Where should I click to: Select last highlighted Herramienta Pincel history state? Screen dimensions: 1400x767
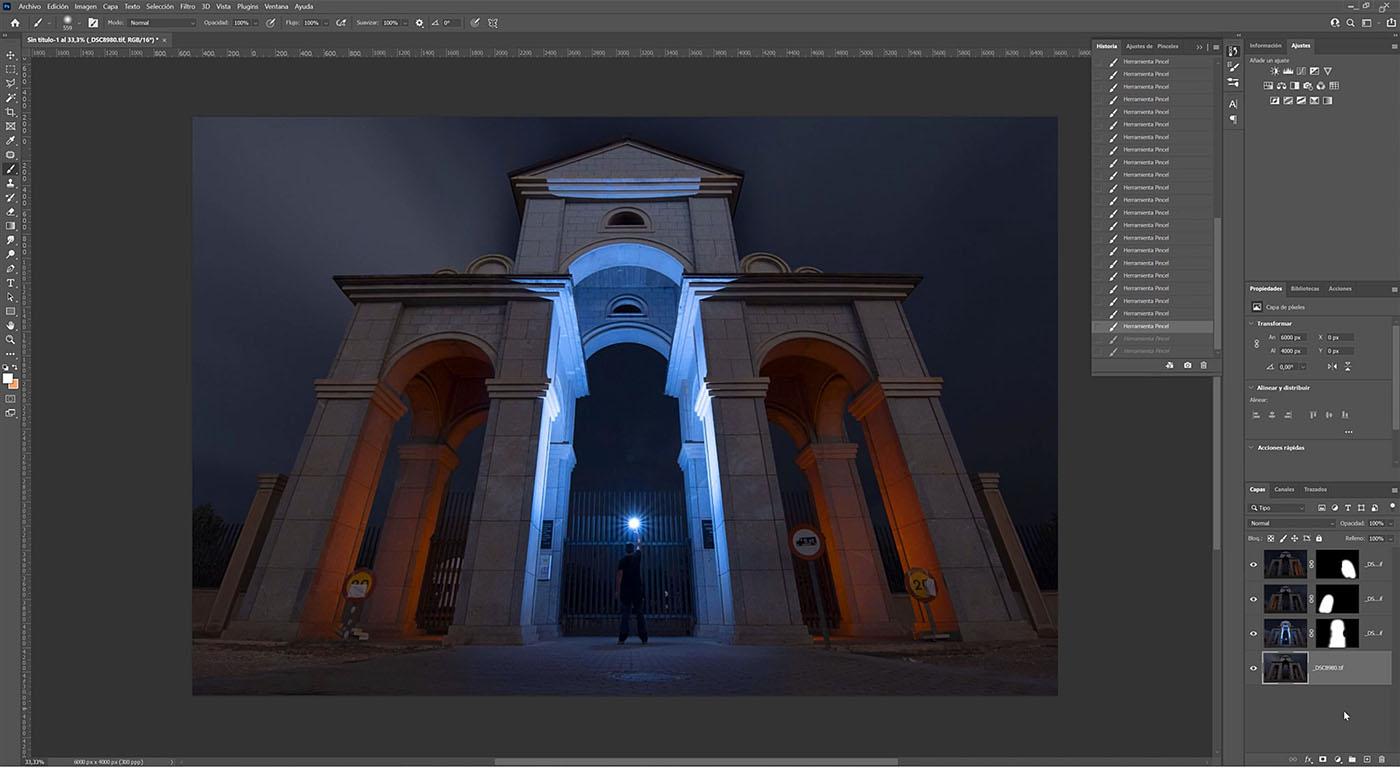point(1152,326)
